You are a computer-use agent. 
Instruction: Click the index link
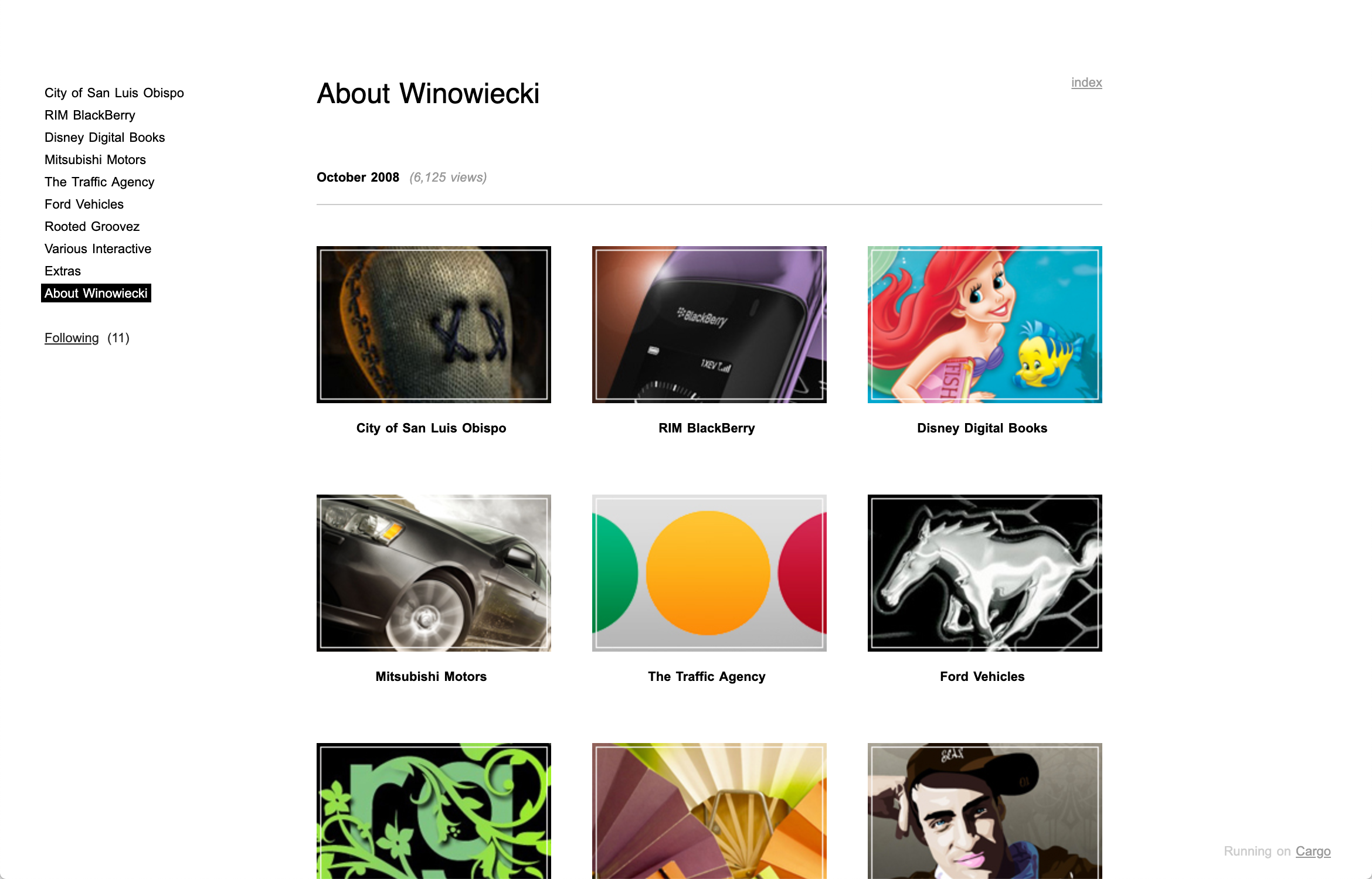1086,83
